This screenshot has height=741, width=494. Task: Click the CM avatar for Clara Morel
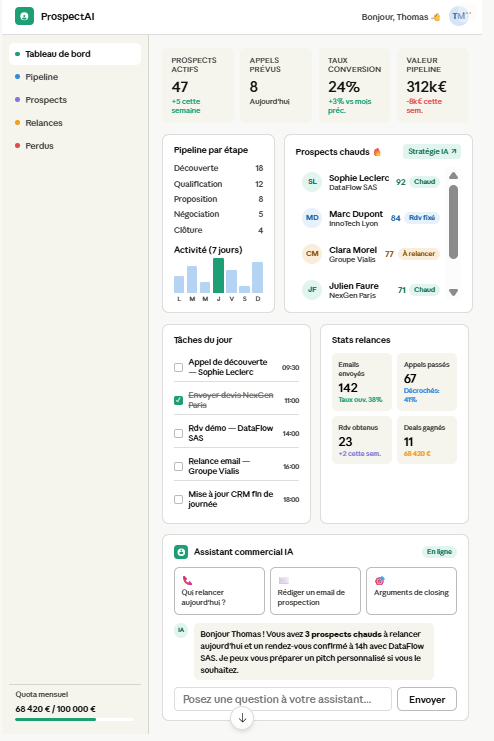(x=312, y=253)
